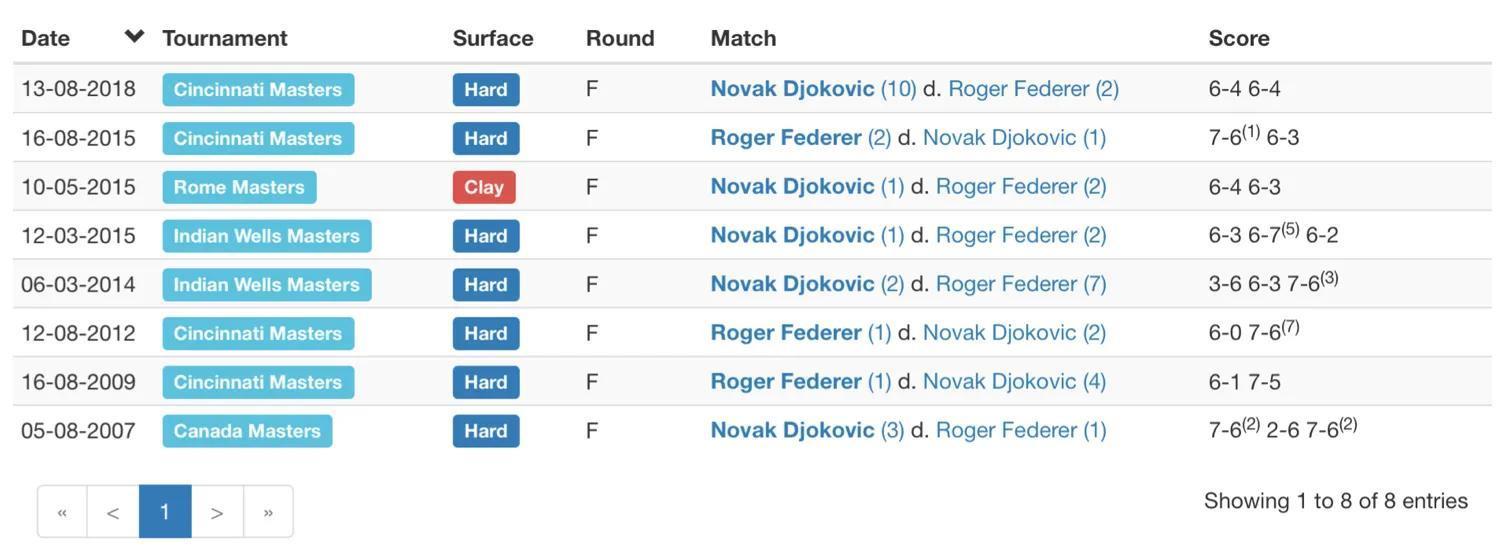Open Canada Masters tournament tag

tap(247, 431)
